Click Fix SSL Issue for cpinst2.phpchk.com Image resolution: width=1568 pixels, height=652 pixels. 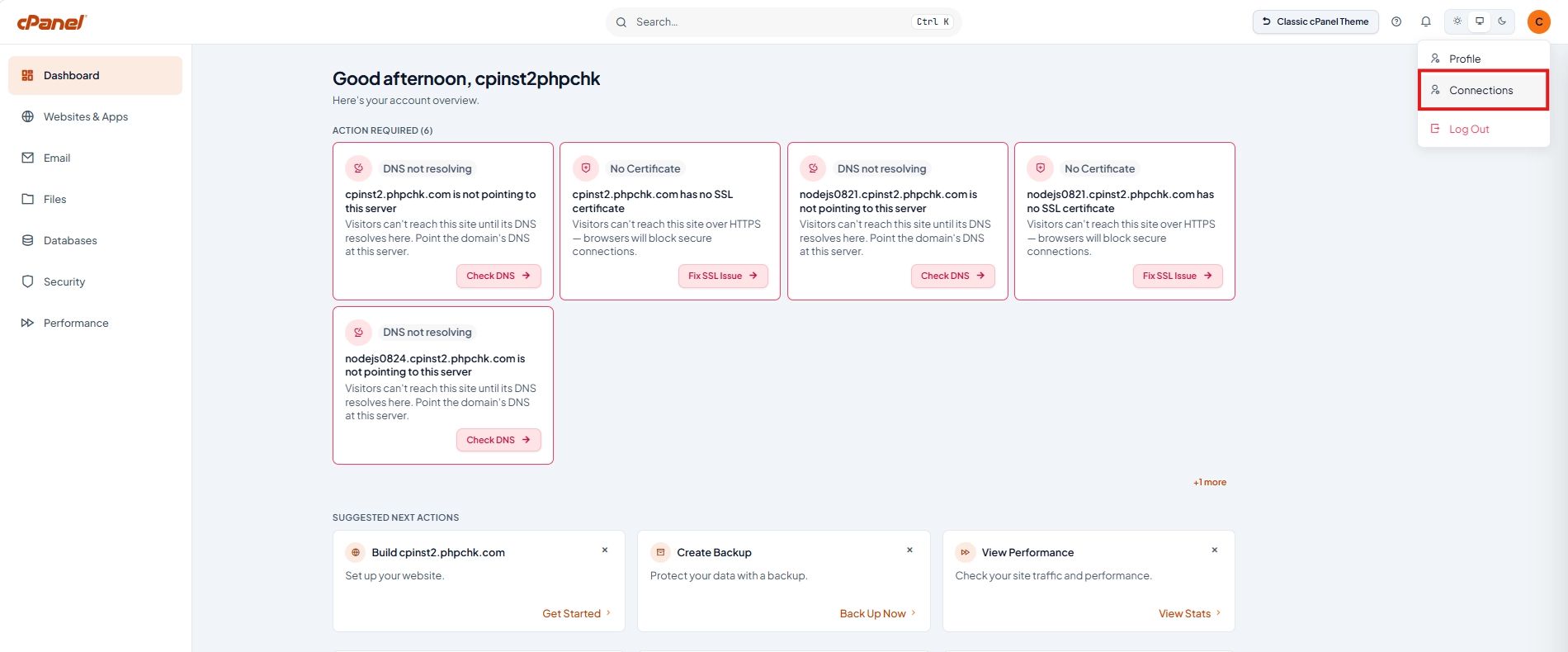tap(723, 276)
